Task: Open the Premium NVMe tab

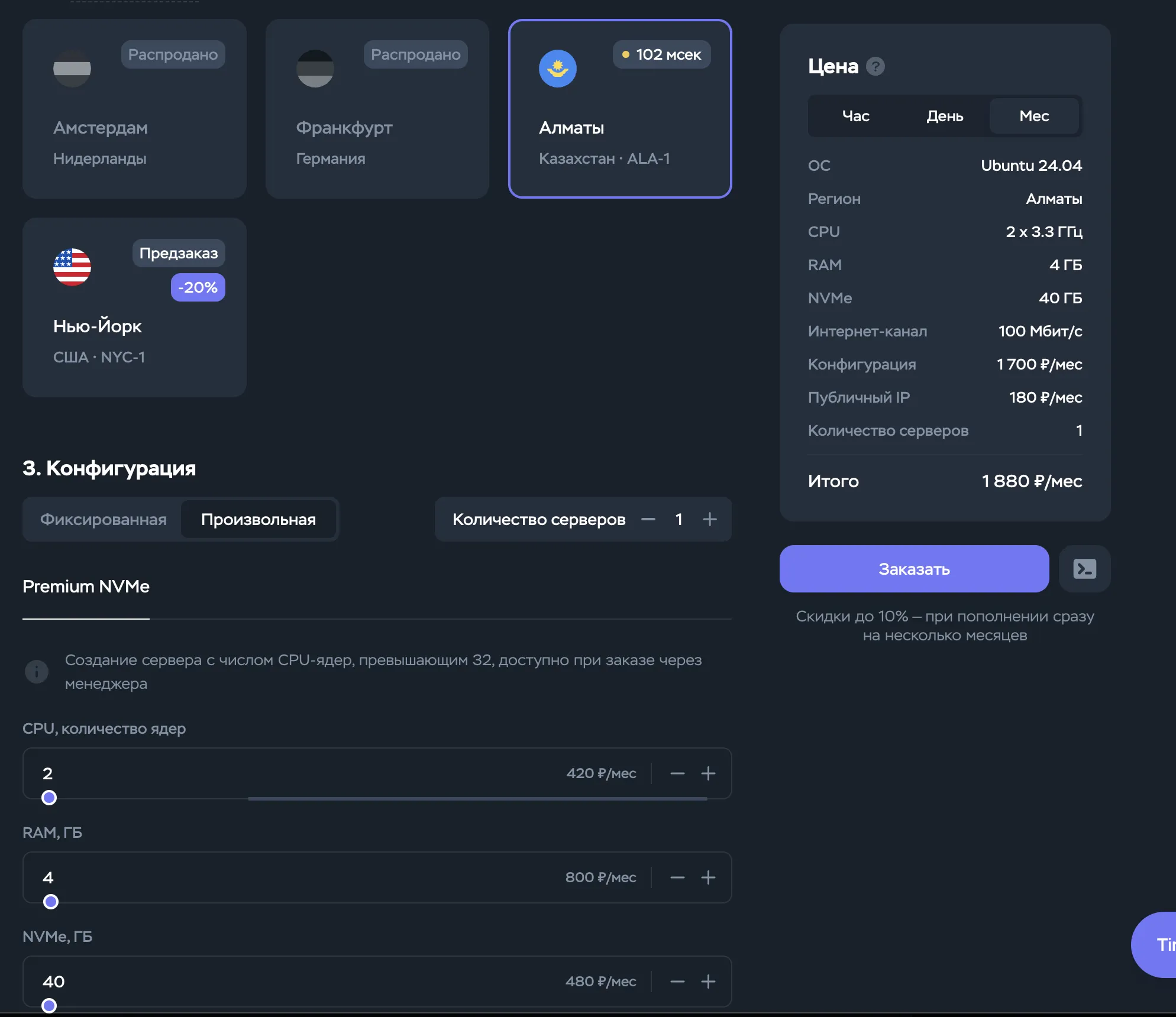Action: tap(86, 587)
